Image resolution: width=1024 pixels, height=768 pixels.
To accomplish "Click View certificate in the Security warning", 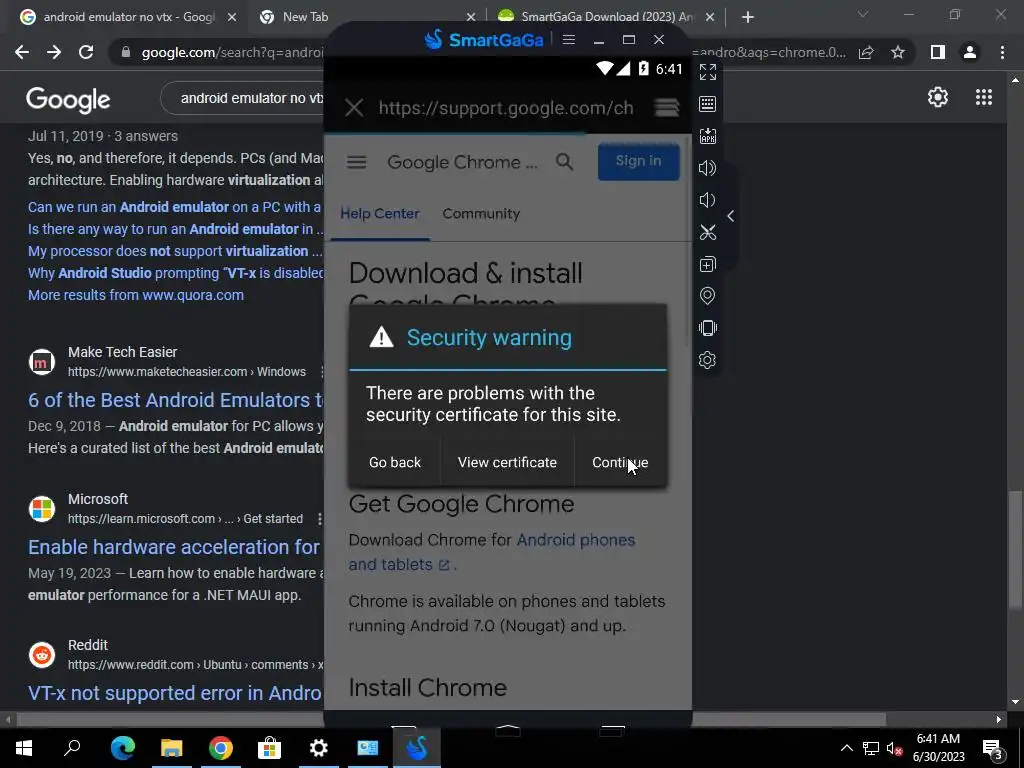I will click(x=507, y=462).
